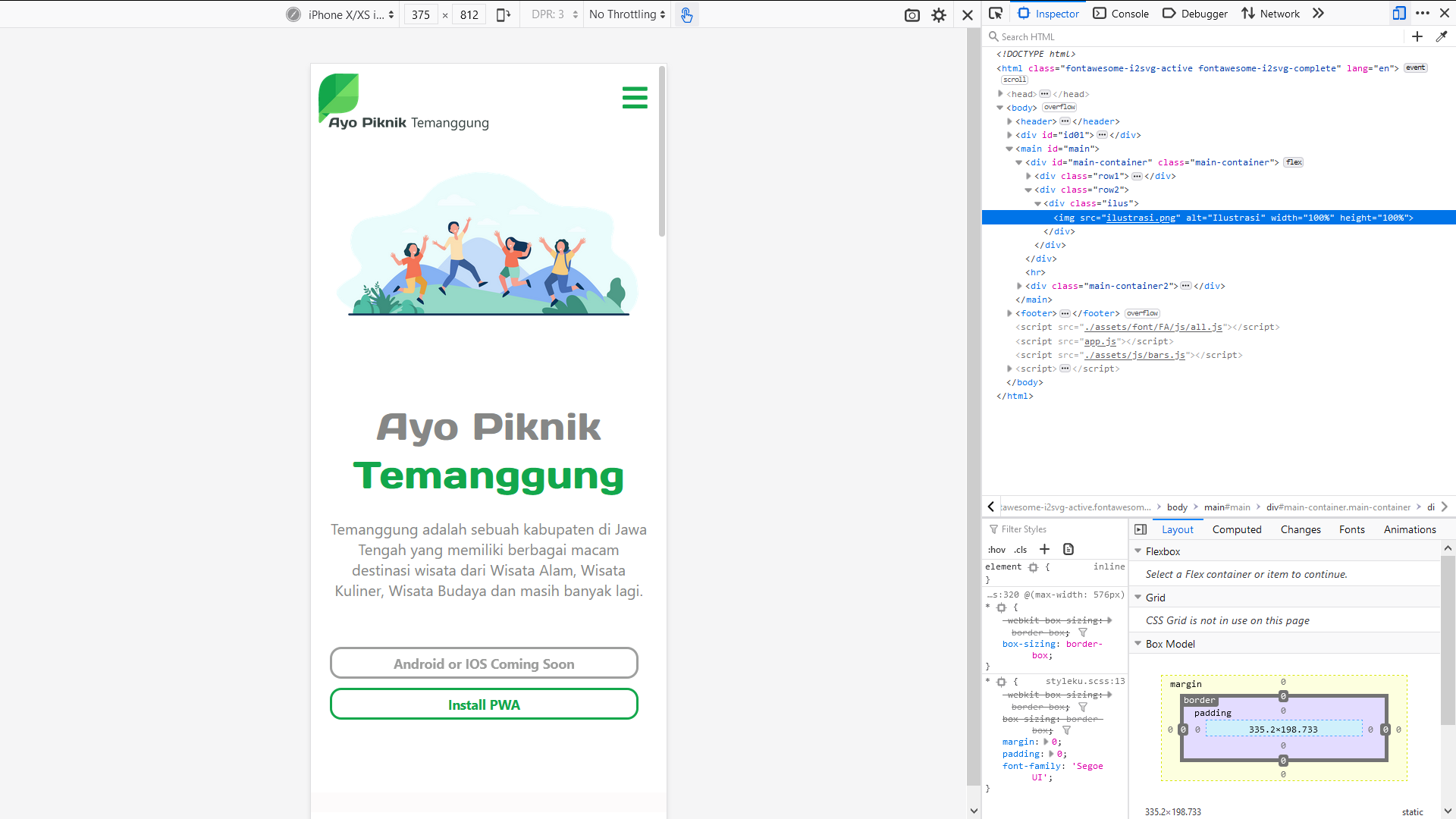This screenshot has width=1456, height=819.
Task: Take a screenshot with the camera icon
Action: click(912, 15)
